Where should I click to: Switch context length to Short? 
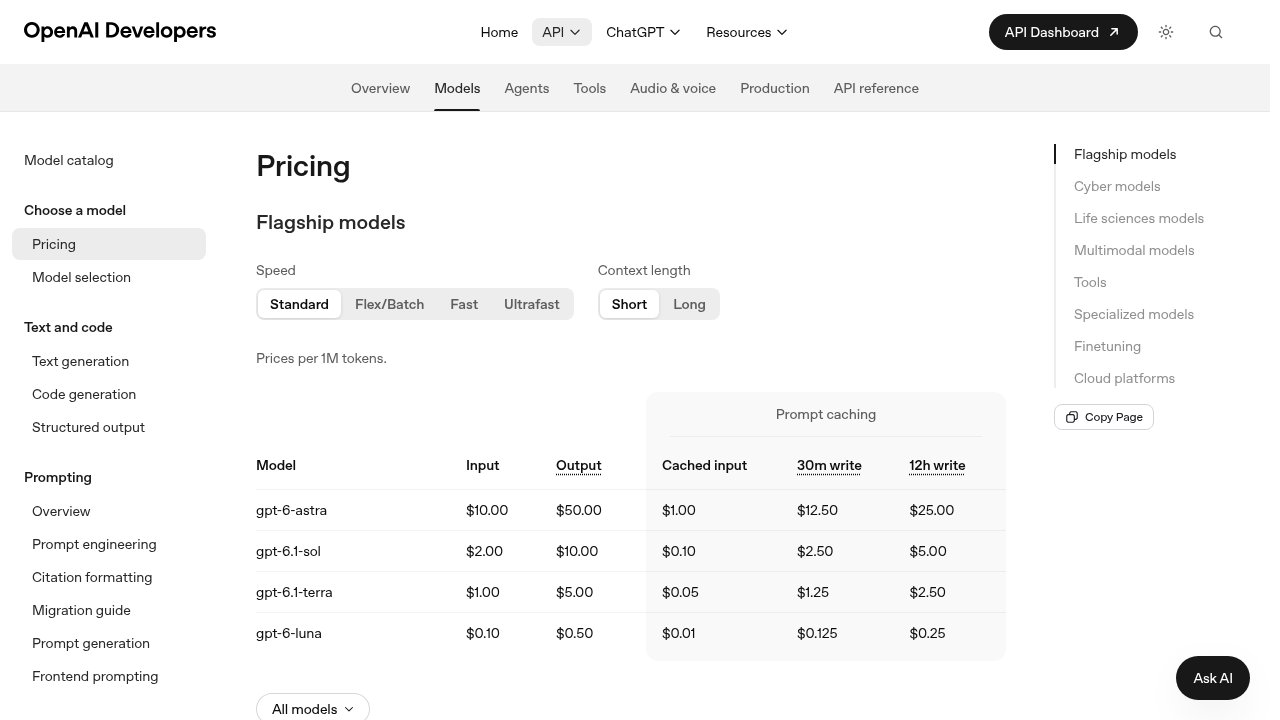click(x=629, y=304)
